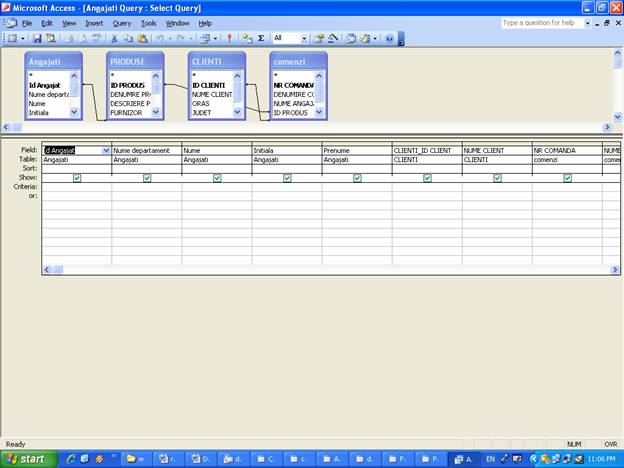Open the Window menu

[177, 23]
